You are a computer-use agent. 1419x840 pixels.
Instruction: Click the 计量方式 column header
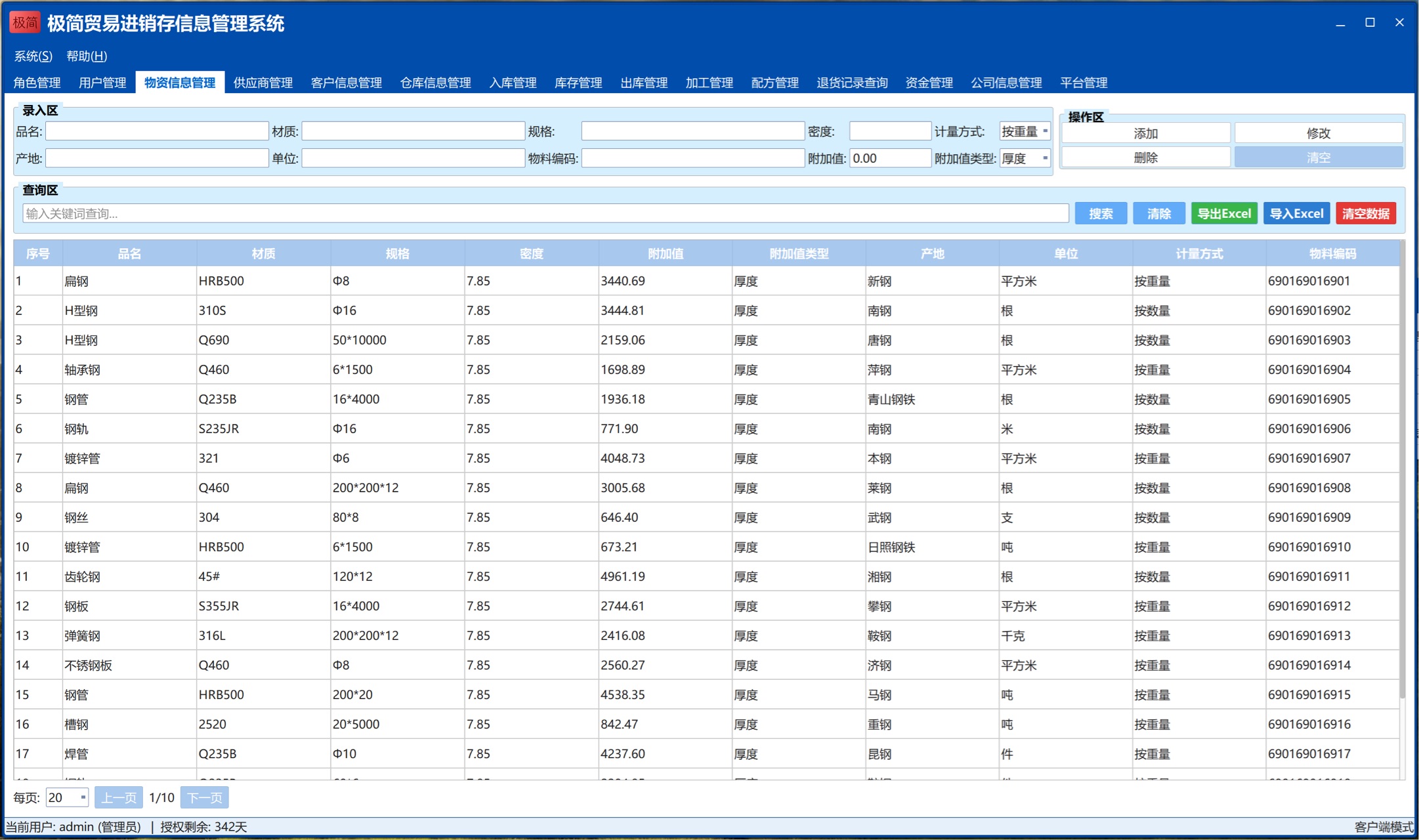1199,254
